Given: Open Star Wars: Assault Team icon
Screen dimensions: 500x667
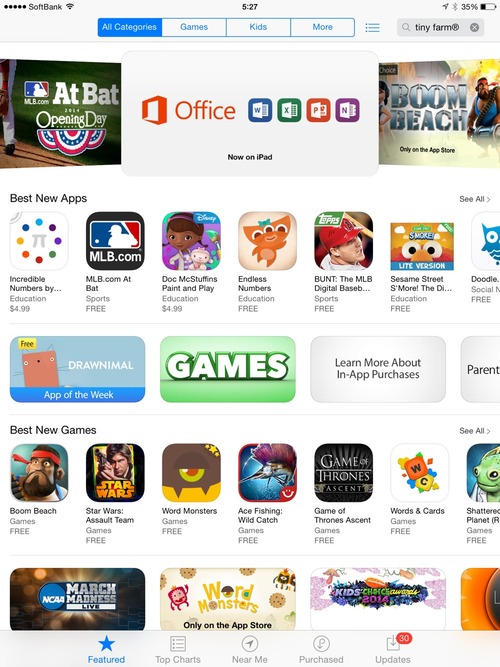Looking at the screenshot, I should click(115, 473).
